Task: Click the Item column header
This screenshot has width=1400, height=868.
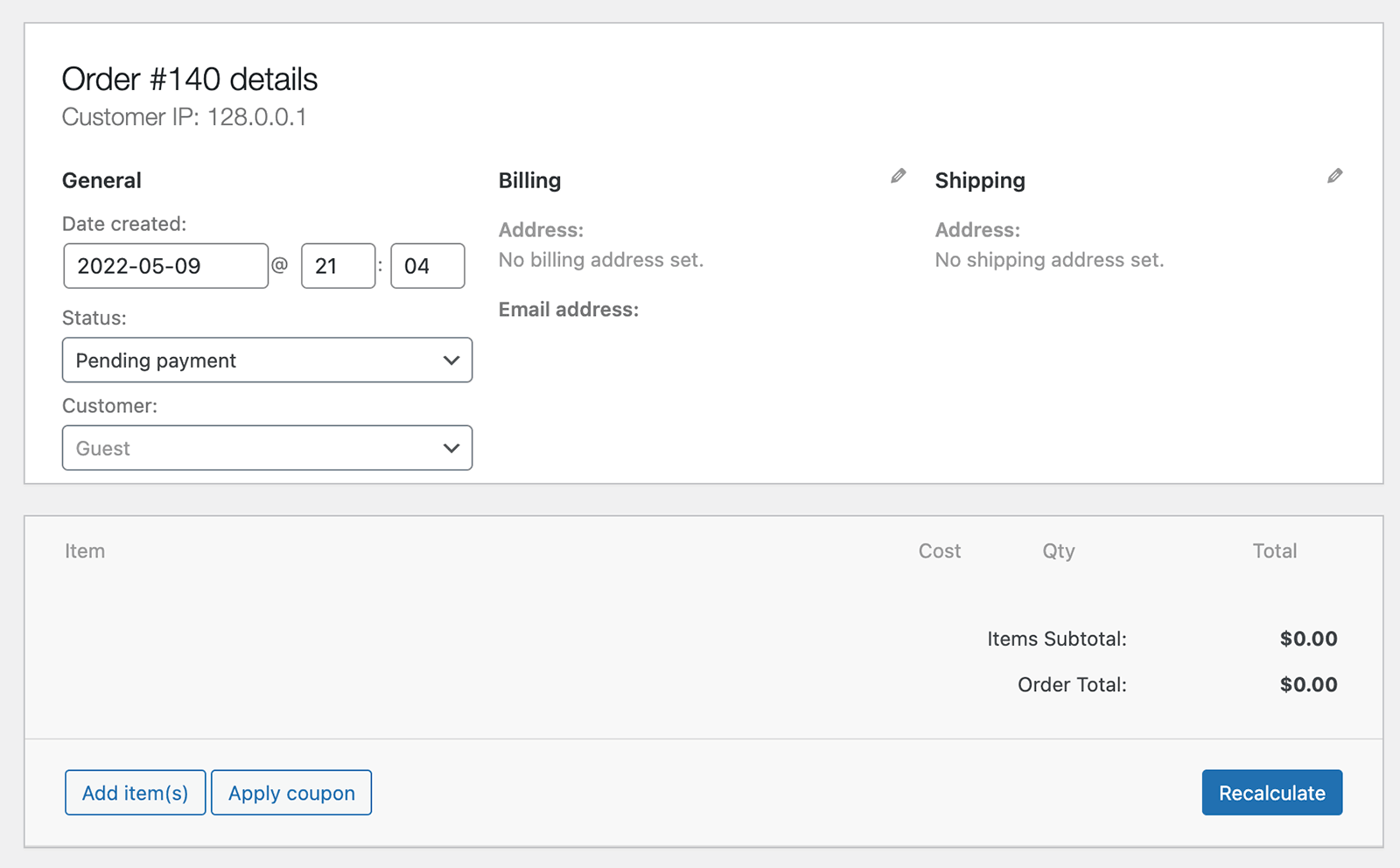Action: point(84,550)
